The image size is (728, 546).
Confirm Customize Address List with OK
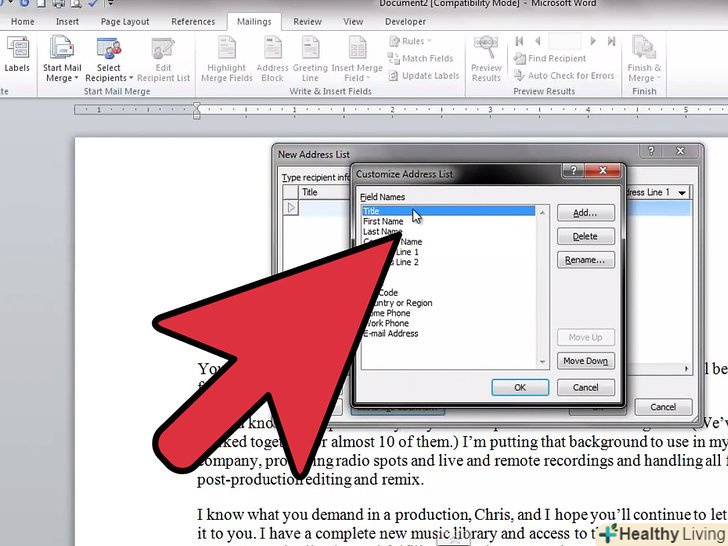520,387
